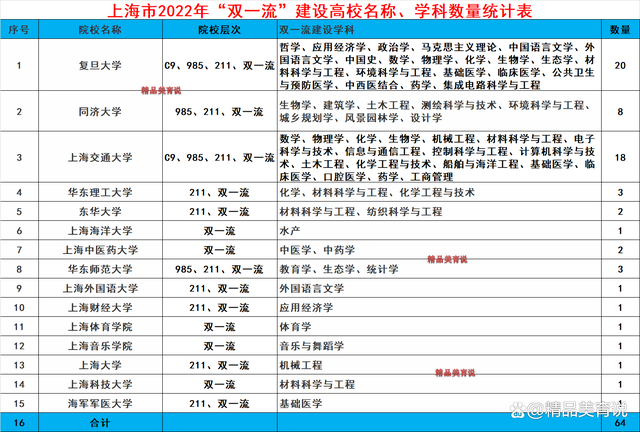Screen dimensions: 640x432
Task: Click the 体育学 discipline cell
Action: tap(439, 327)
